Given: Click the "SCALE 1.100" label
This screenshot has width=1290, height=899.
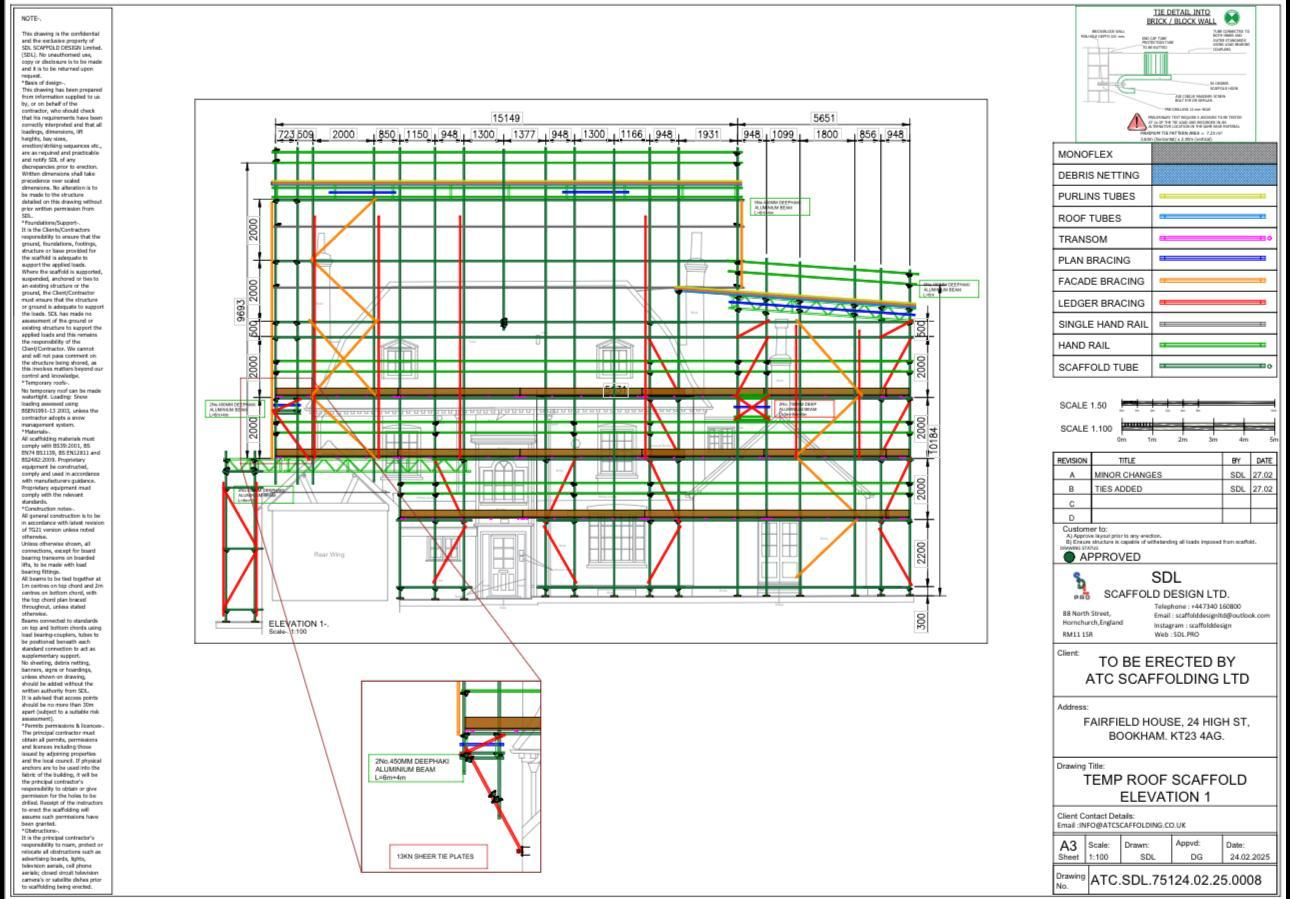Looking at the screenshot, I should click(x=1086, y=428).
